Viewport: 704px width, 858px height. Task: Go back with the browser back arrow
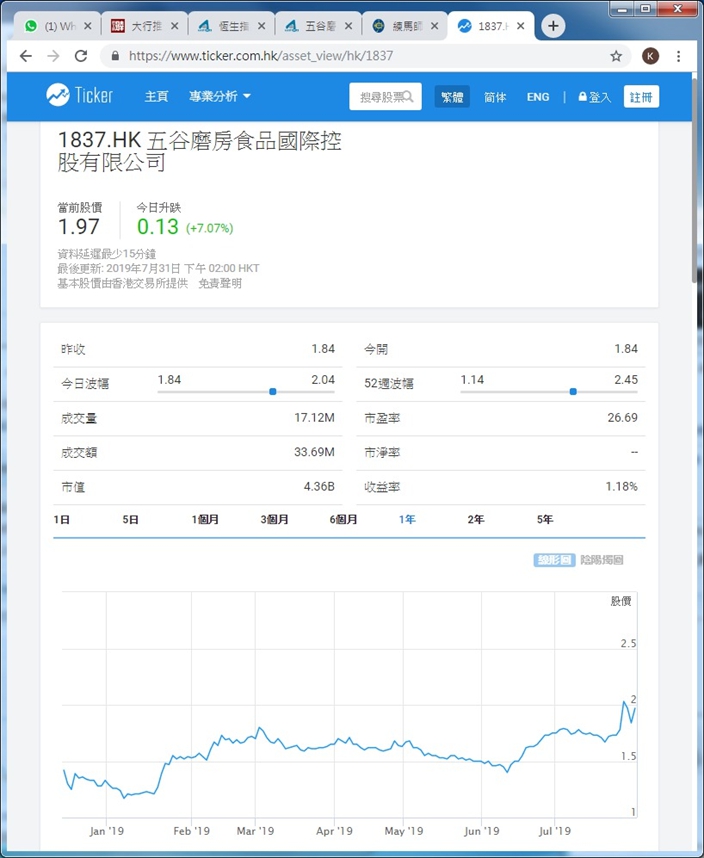click(x=26, y=56)
